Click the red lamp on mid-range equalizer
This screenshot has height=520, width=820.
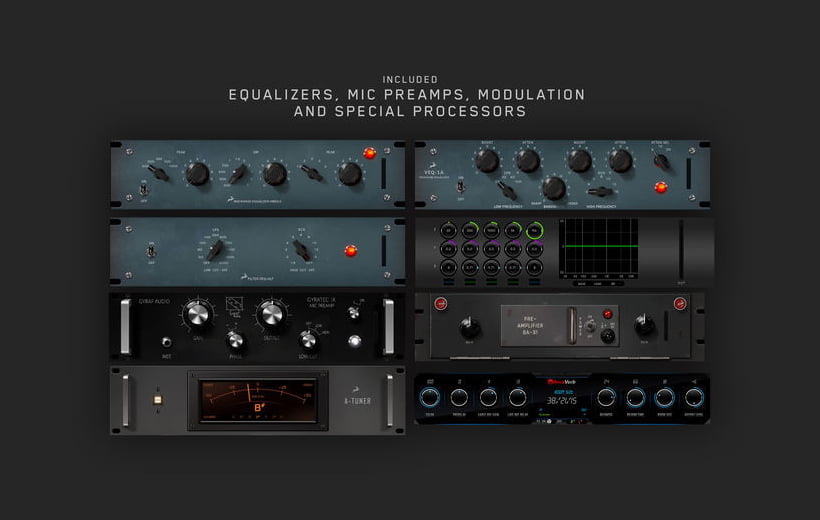370,153
